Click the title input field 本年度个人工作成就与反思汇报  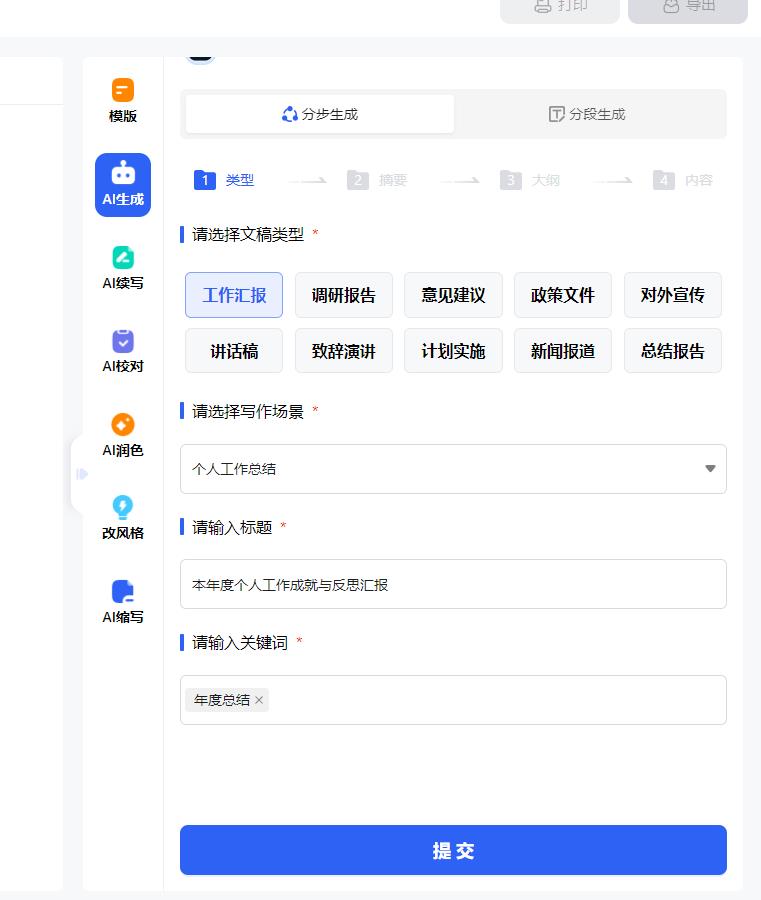(453, 584)
